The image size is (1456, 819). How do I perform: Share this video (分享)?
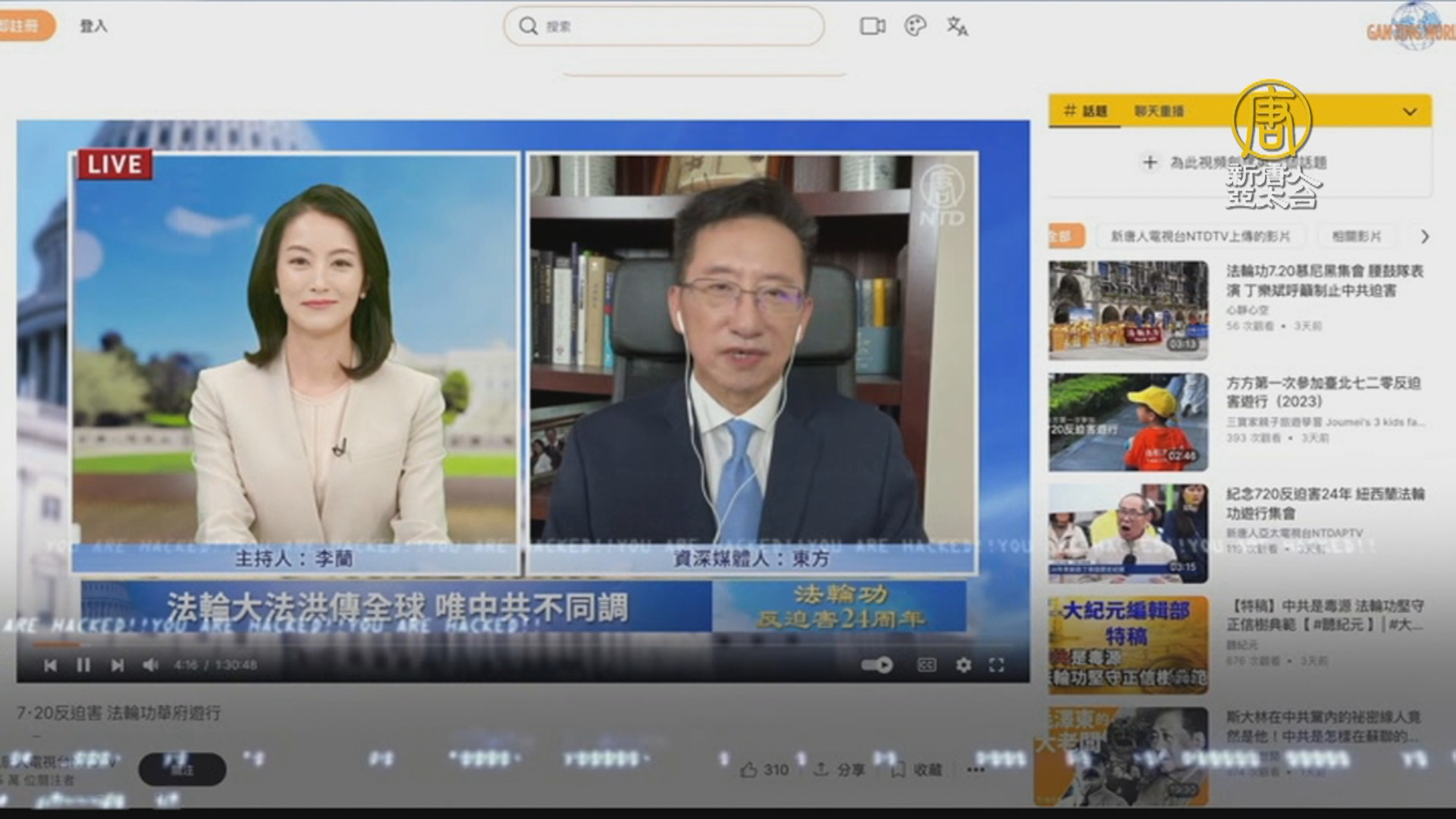(x=839, y=770)
